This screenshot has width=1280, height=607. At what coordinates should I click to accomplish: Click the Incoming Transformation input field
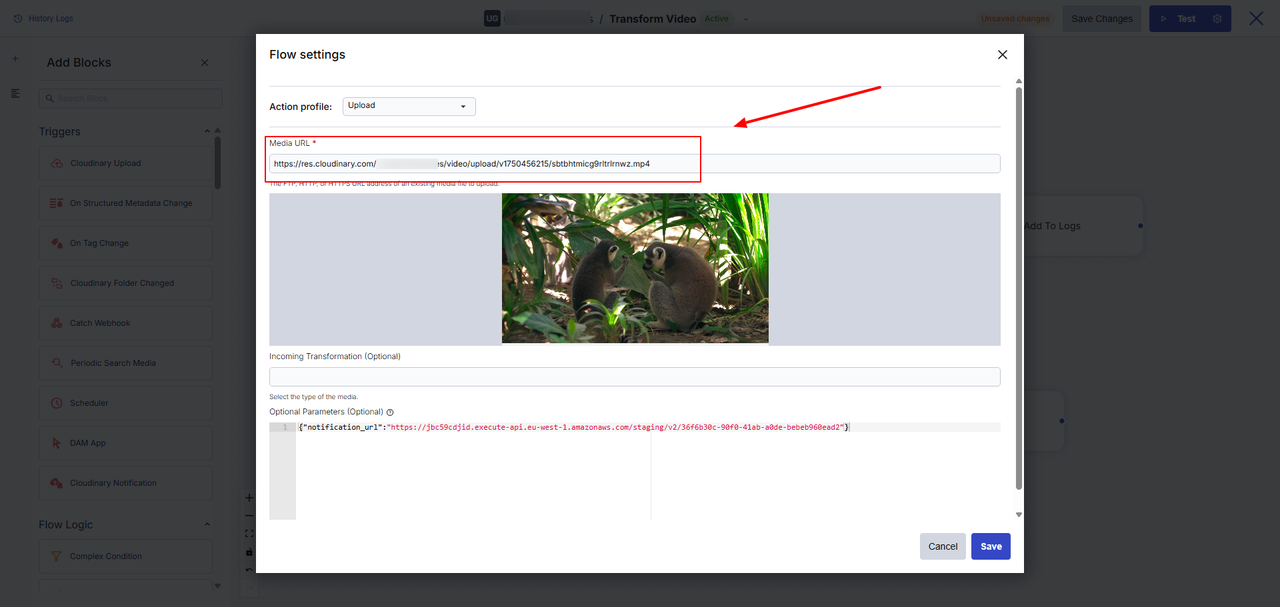tap(634, 377)
